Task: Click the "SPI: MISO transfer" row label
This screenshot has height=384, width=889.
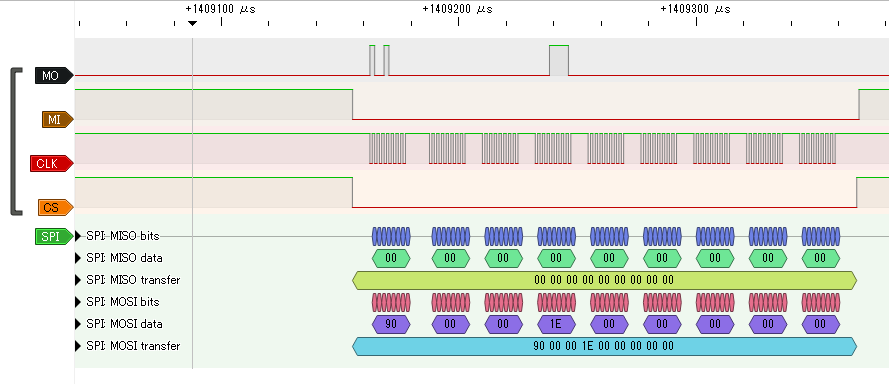Action: (x=133, y=280)
